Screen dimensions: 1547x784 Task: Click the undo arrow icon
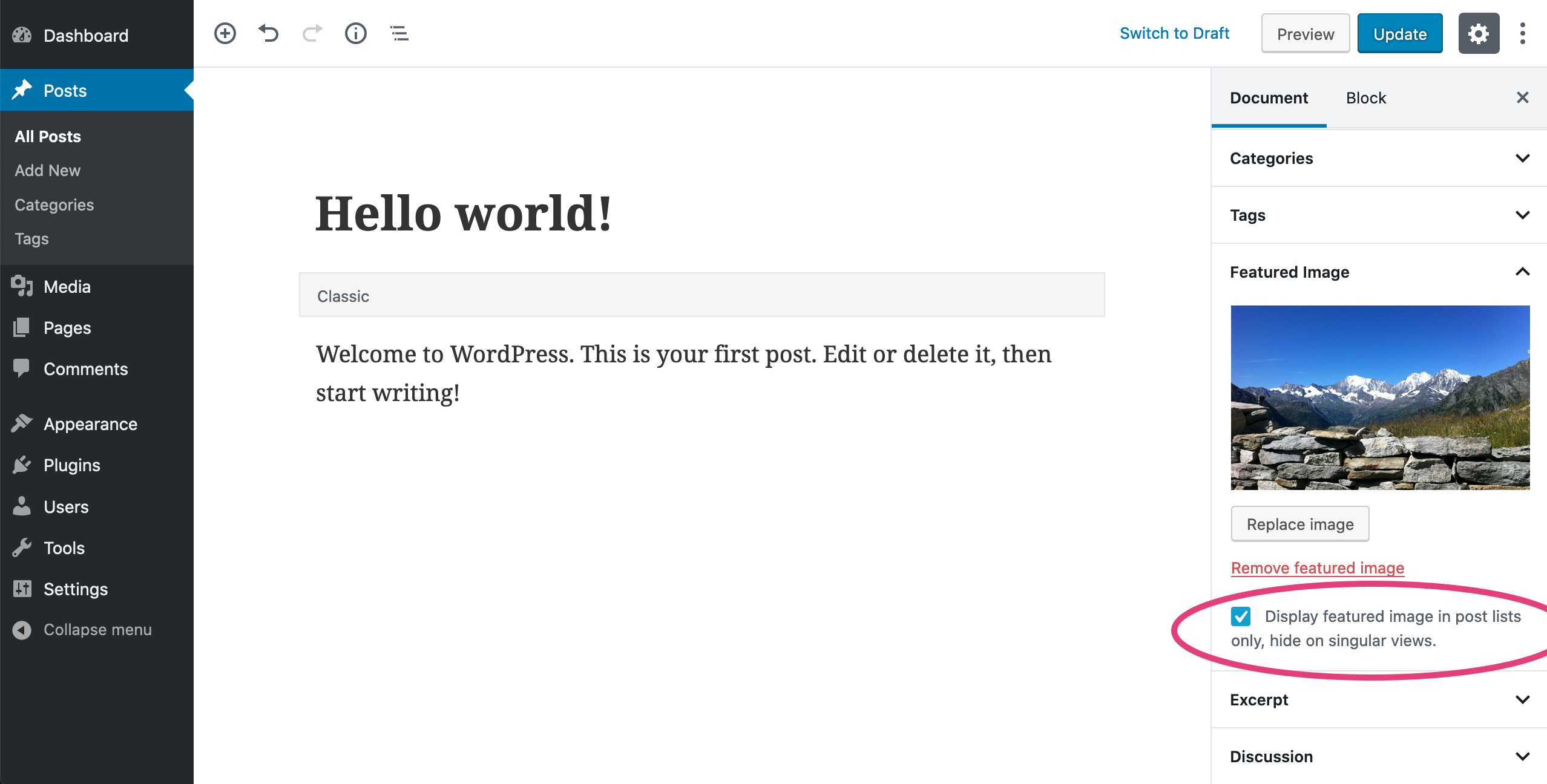pyautogui.click(x=268, y=33)
